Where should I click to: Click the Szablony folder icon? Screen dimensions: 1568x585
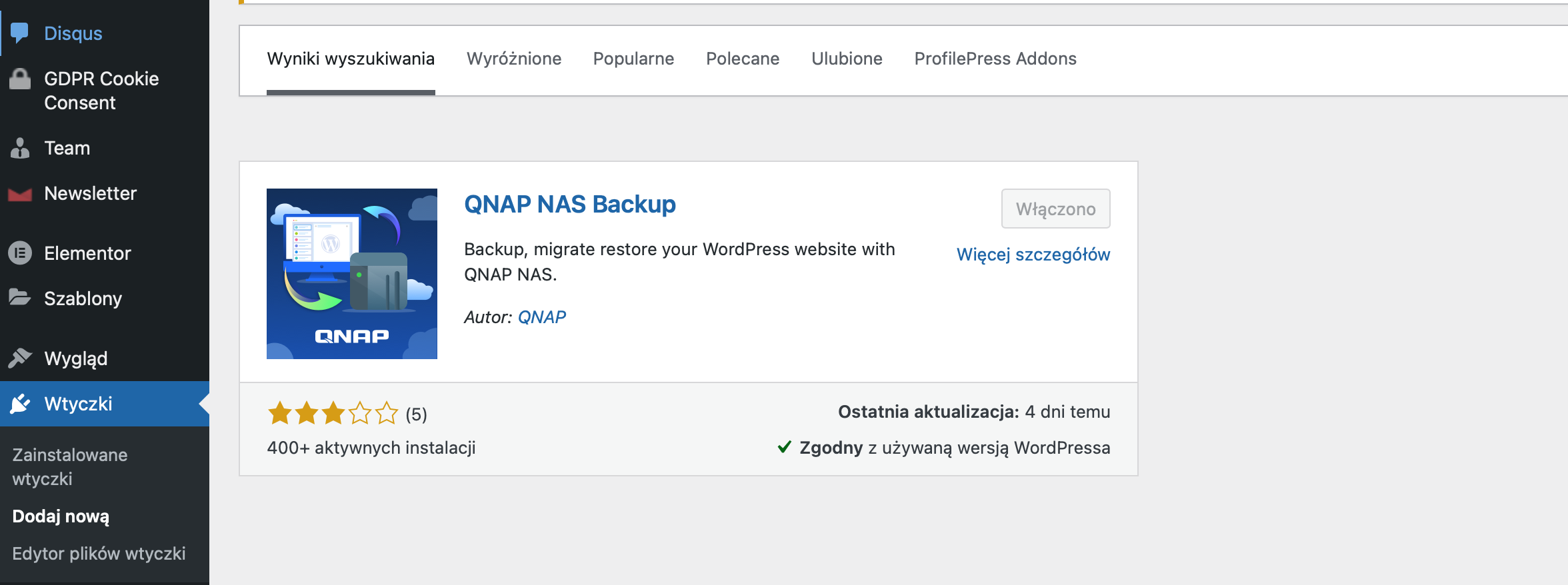point(20,297)
